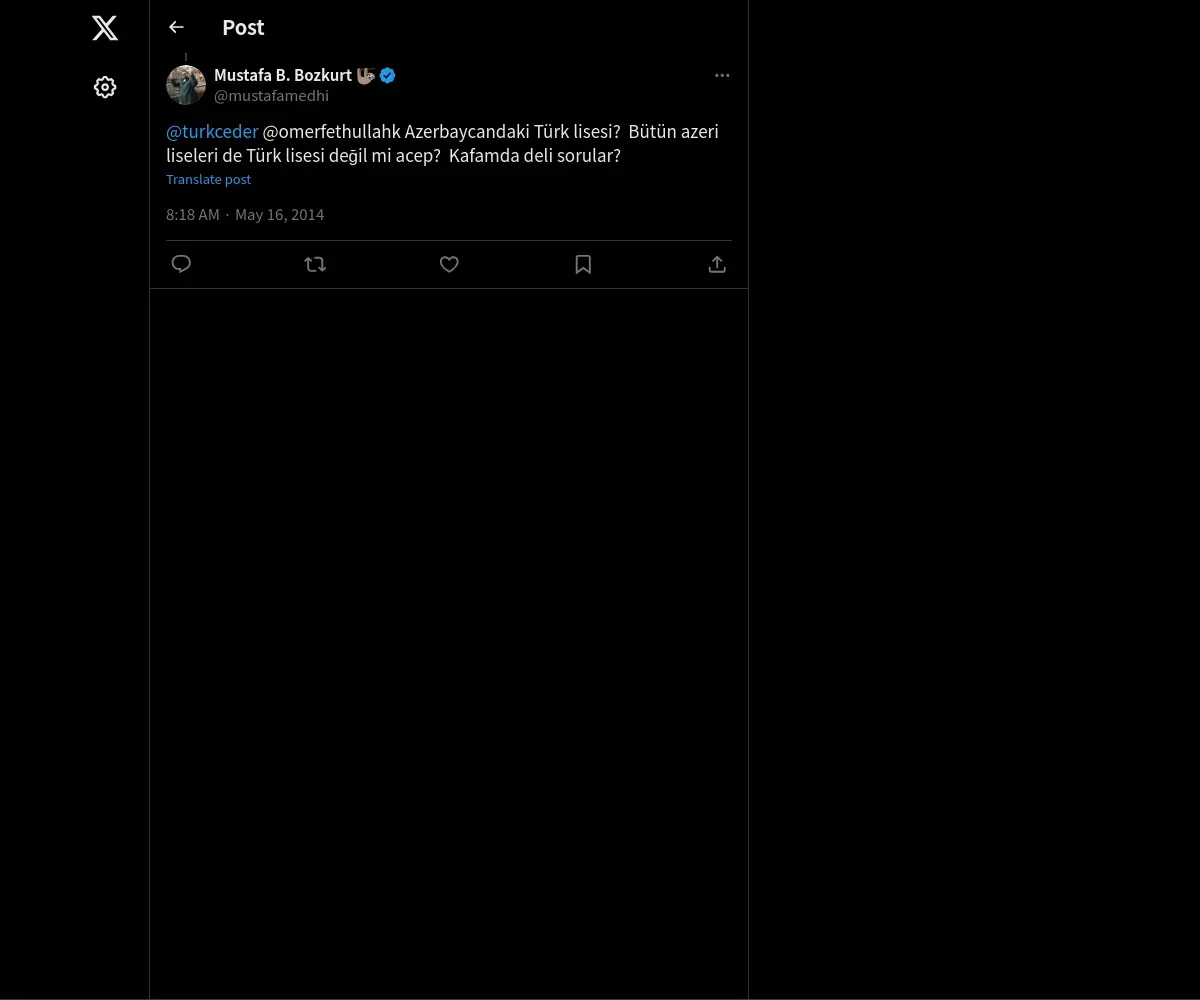The height and width of the screenshot is (1000, 1200).
Task: Share the post via upload arrow icon
Action: 717,264
